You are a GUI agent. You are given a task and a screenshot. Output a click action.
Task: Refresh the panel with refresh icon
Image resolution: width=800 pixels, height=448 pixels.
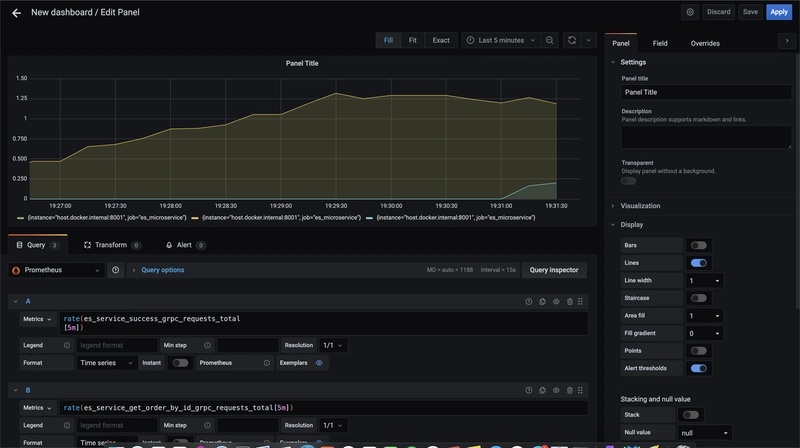[x=572, y=40]
